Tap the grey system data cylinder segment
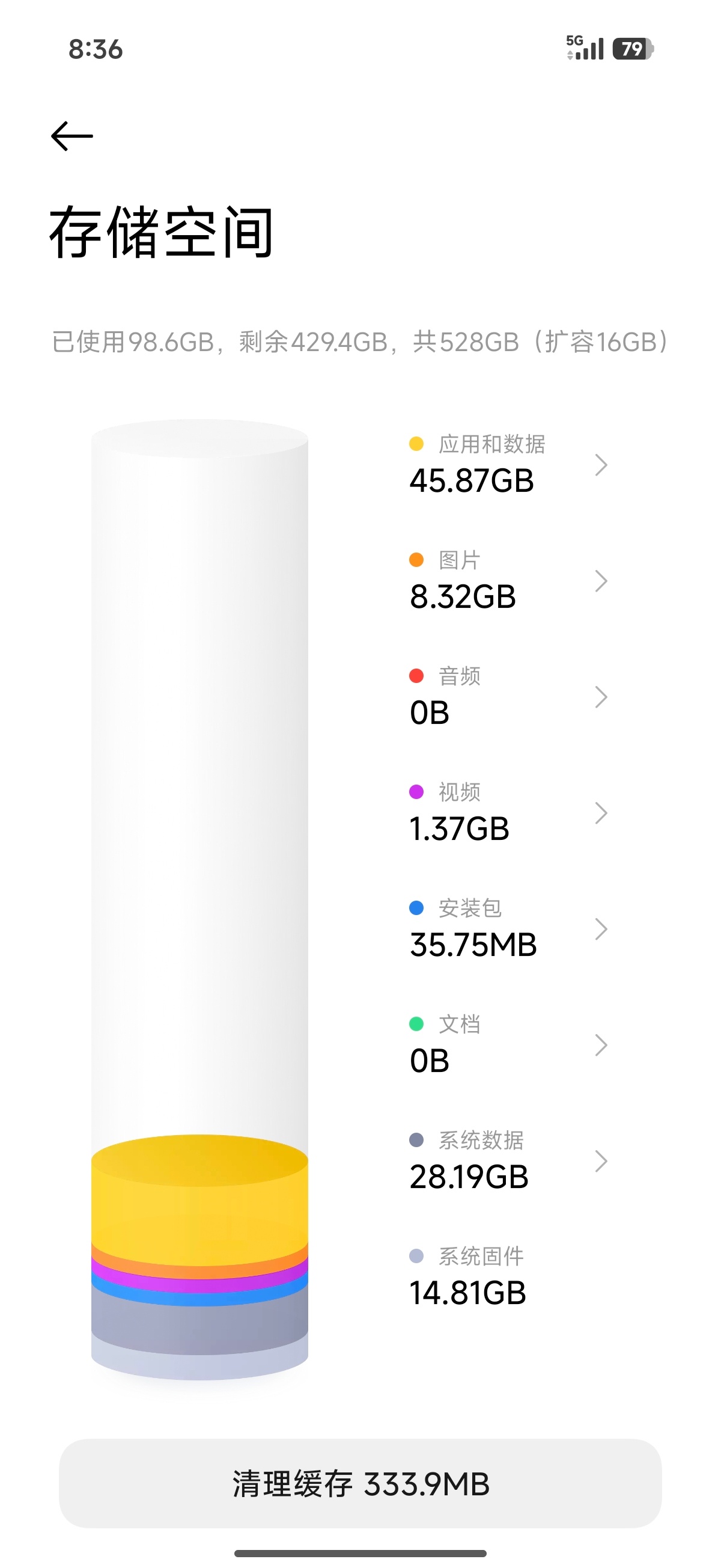Screen dimensions: 721x1568 (x=199, y=1327)
